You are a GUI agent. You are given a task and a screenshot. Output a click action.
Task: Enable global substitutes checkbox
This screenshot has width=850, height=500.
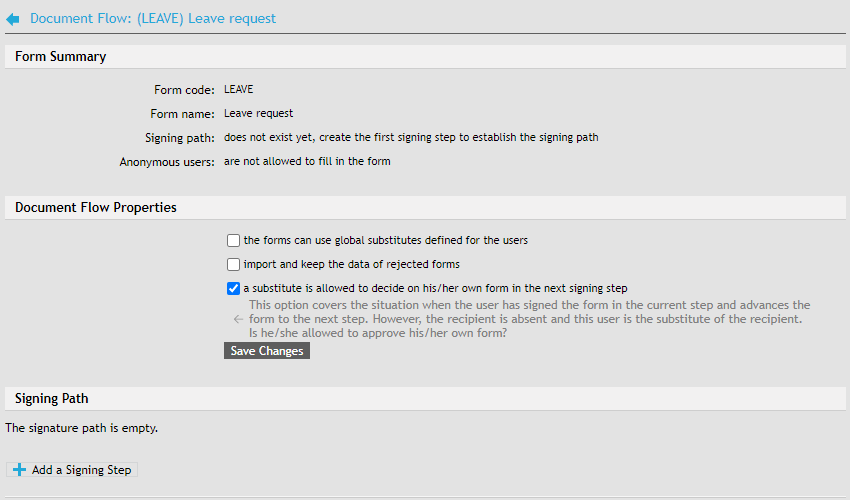pyautogui.click(x=233, y=241)
